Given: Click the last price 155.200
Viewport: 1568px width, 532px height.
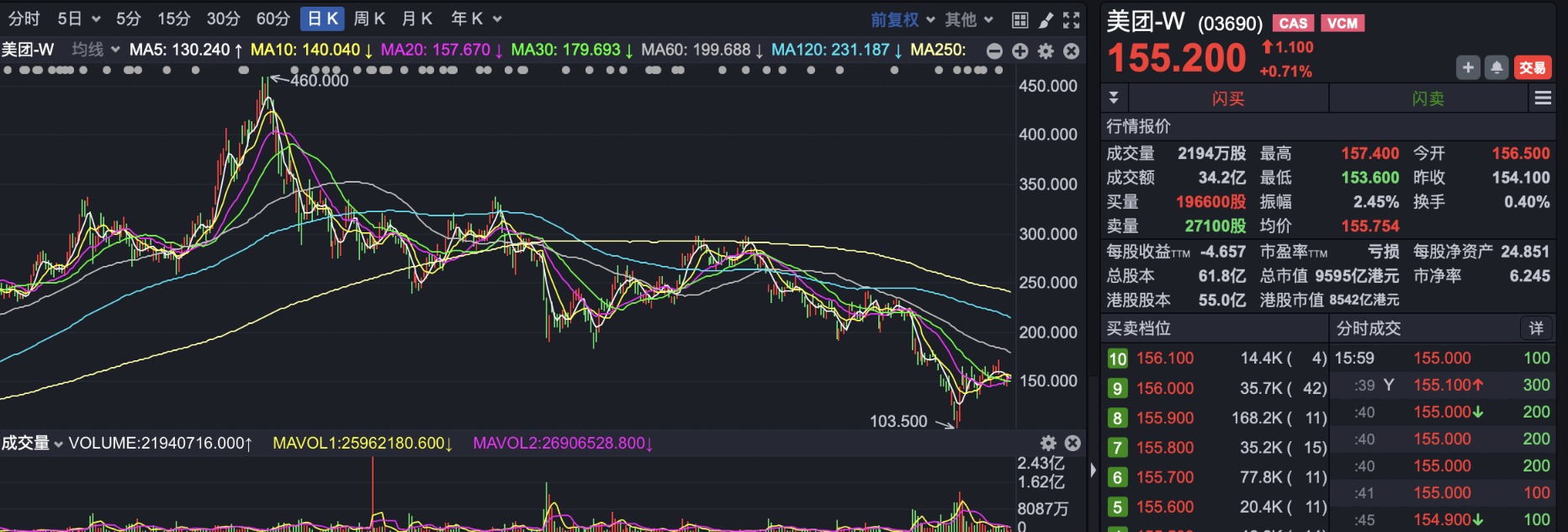Looking at the screenshot, I should click(1177, 58).
